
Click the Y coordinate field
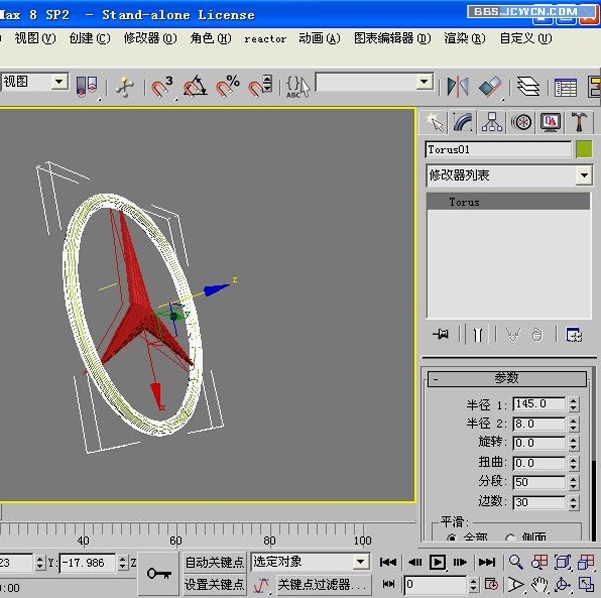87,563
